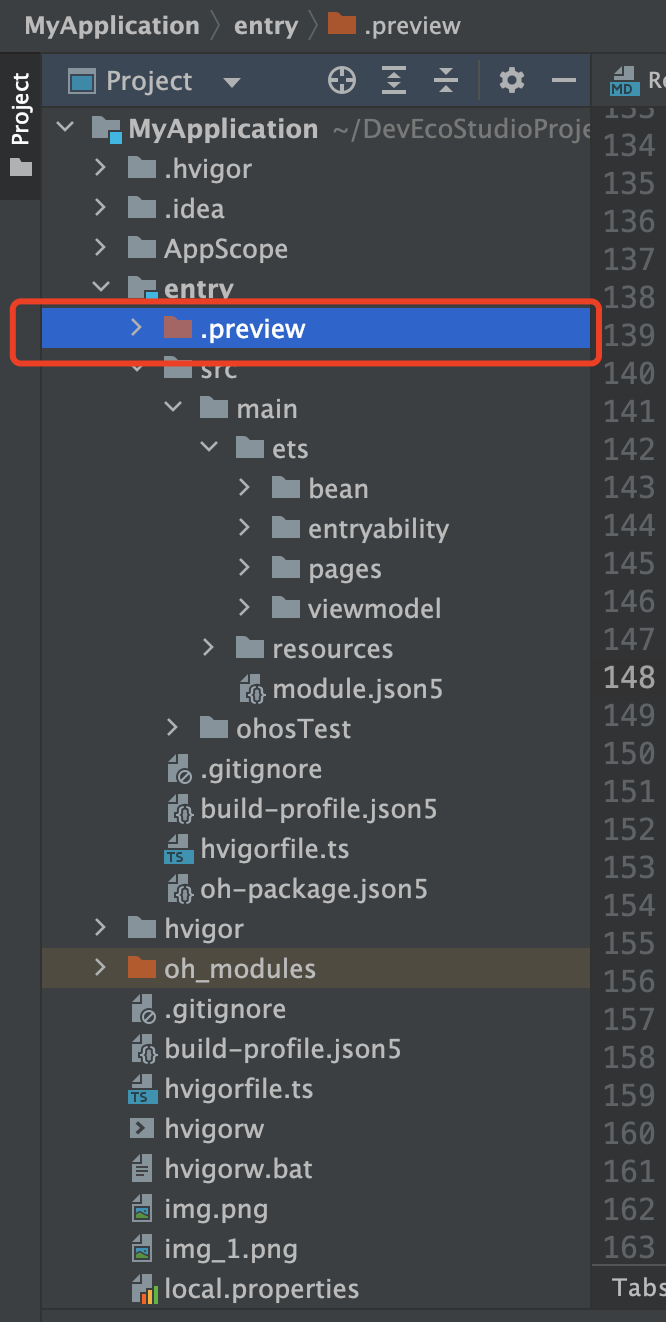Image resolution: width=666 pixels, height=1322 pixels.
Task: Collapse the ets folder
Action: pos(209,448)
